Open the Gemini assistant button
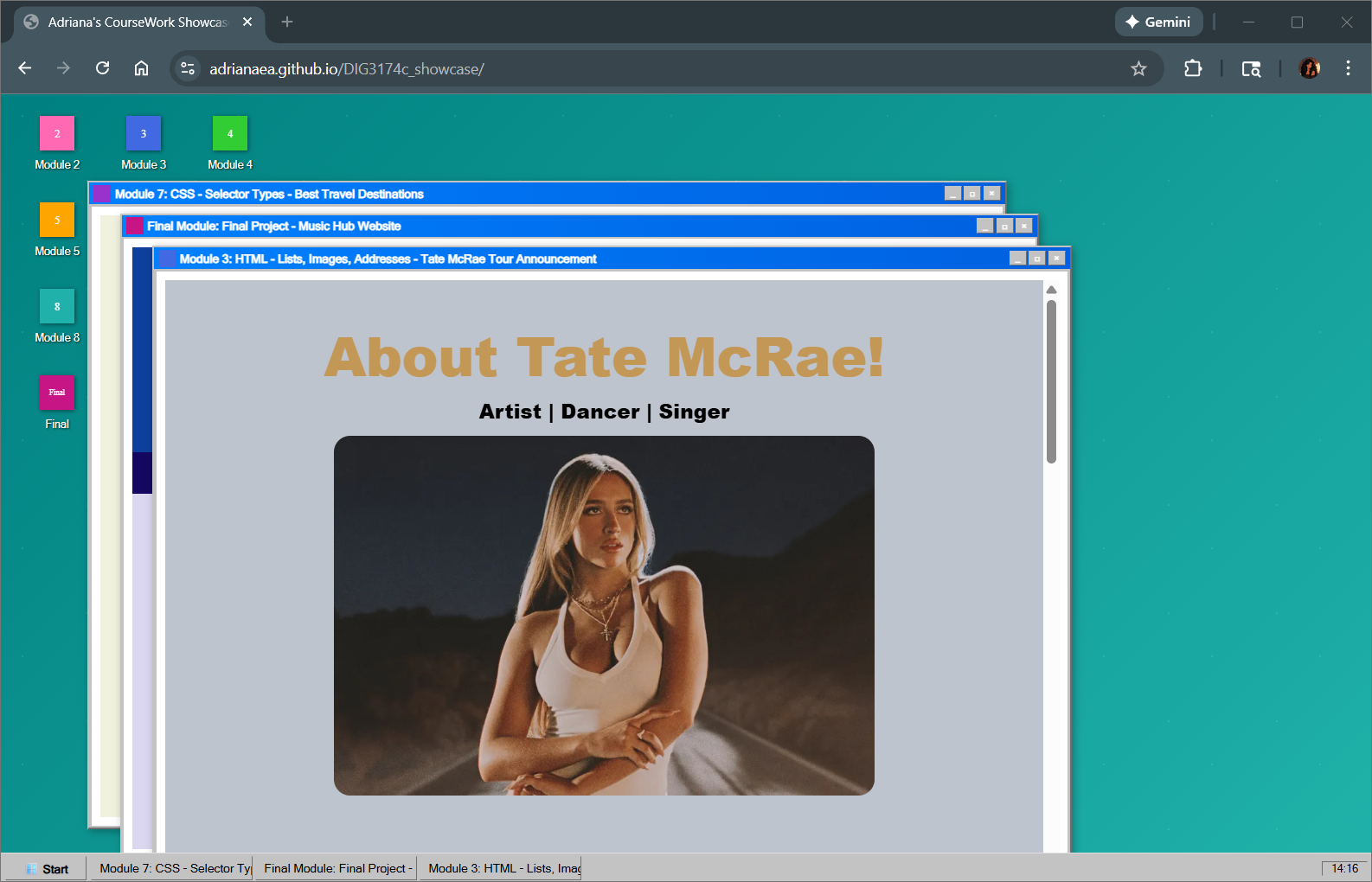Viewport: 1372px width, 882px height. (x=1157, y=22)
